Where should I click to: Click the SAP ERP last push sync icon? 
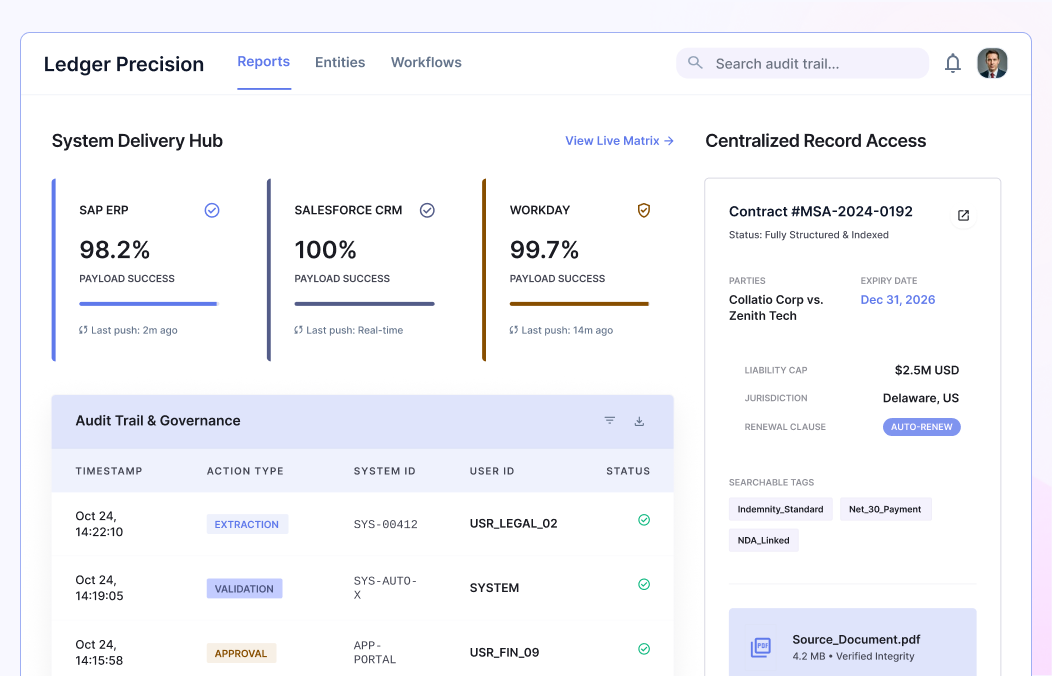(x=83, y=330)
